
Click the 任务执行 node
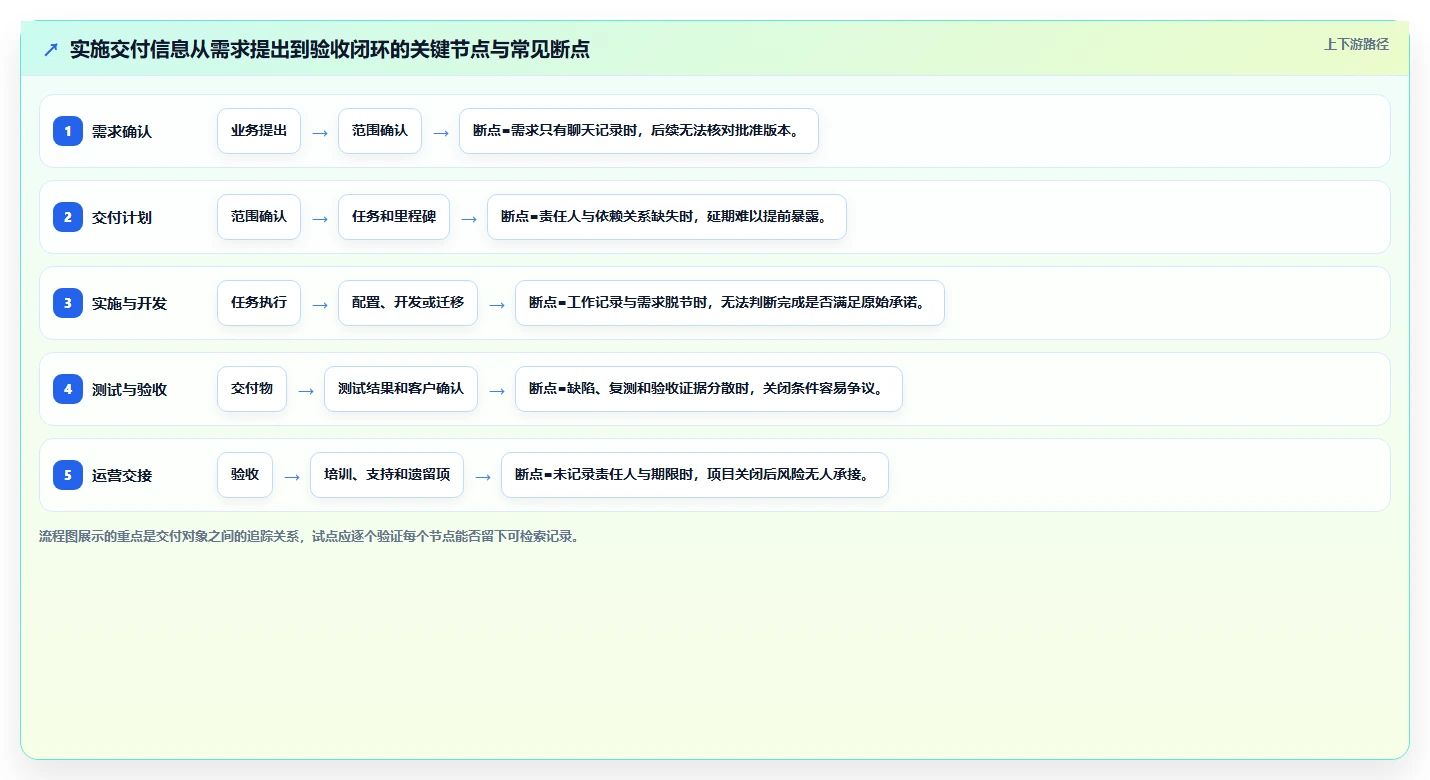click(x=259, y=303)
